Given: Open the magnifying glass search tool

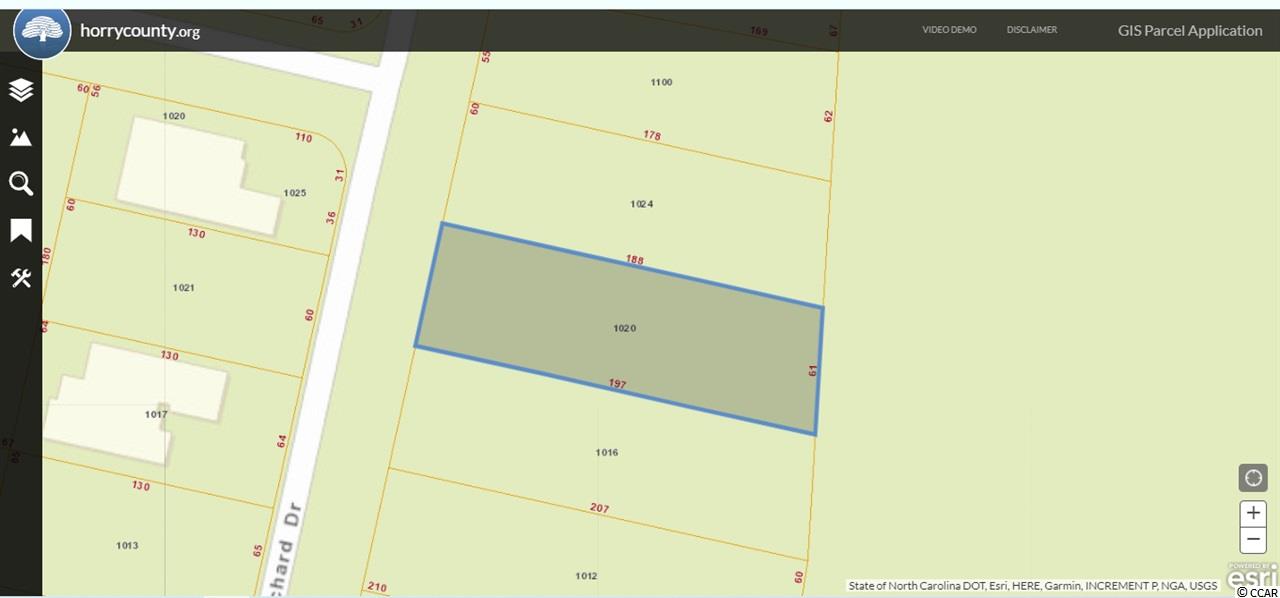Looking at the screenshot, I should 21,184.
